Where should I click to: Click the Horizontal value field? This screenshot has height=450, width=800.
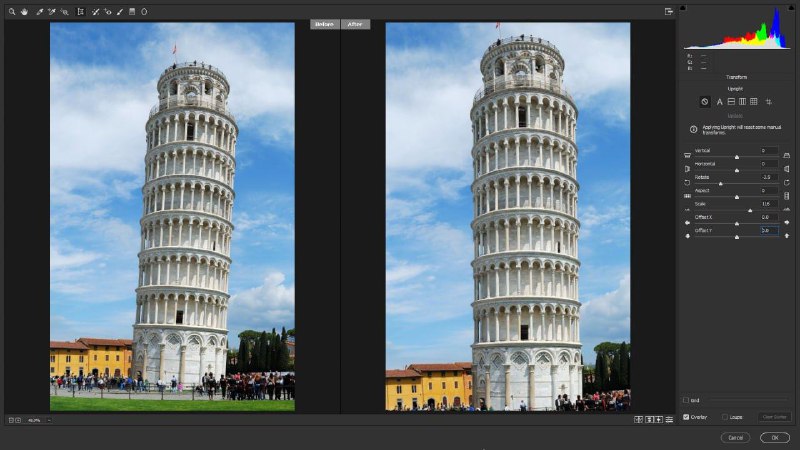coord(769,164)
